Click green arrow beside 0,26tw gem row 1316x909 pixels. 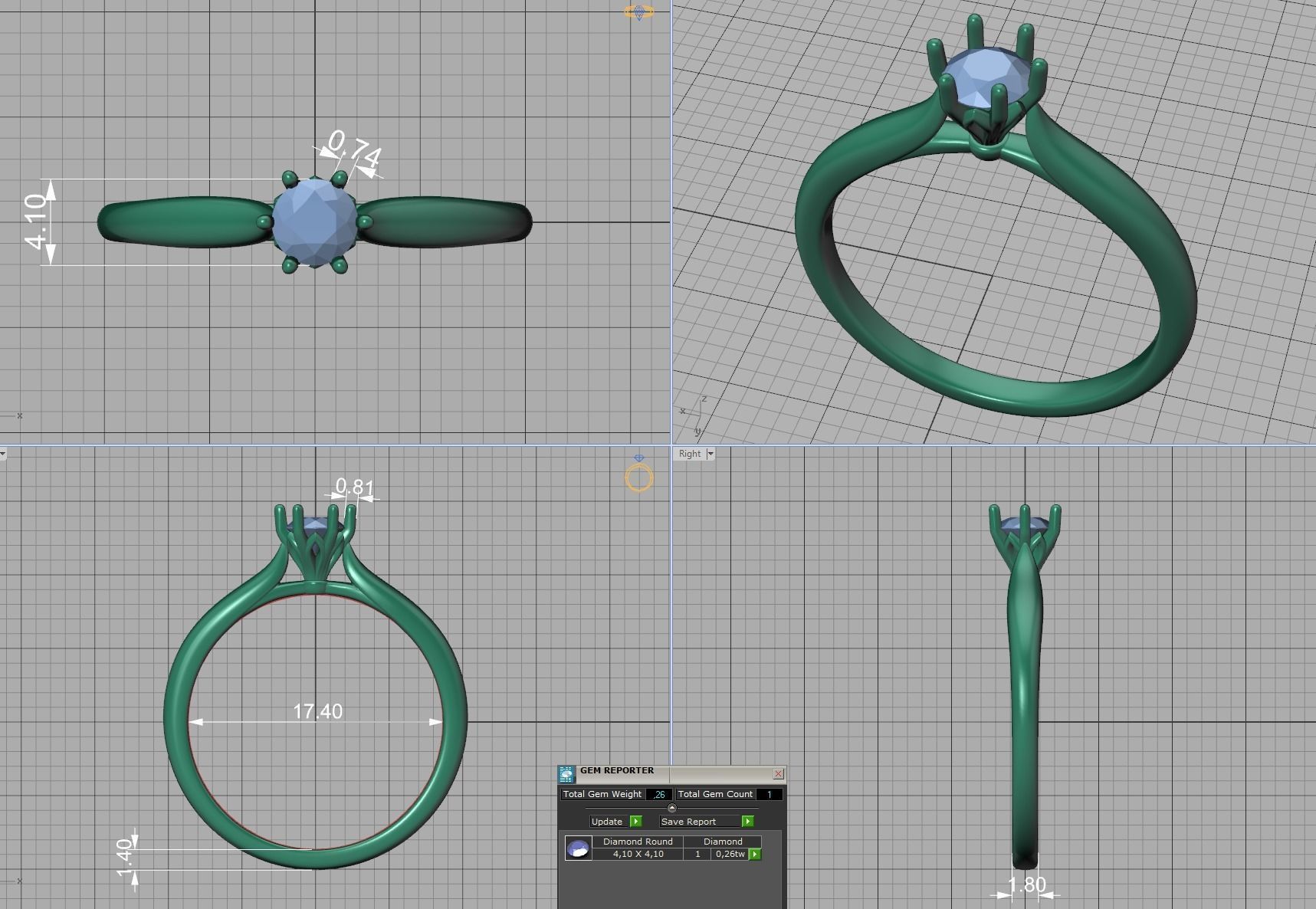pos(755,854)
